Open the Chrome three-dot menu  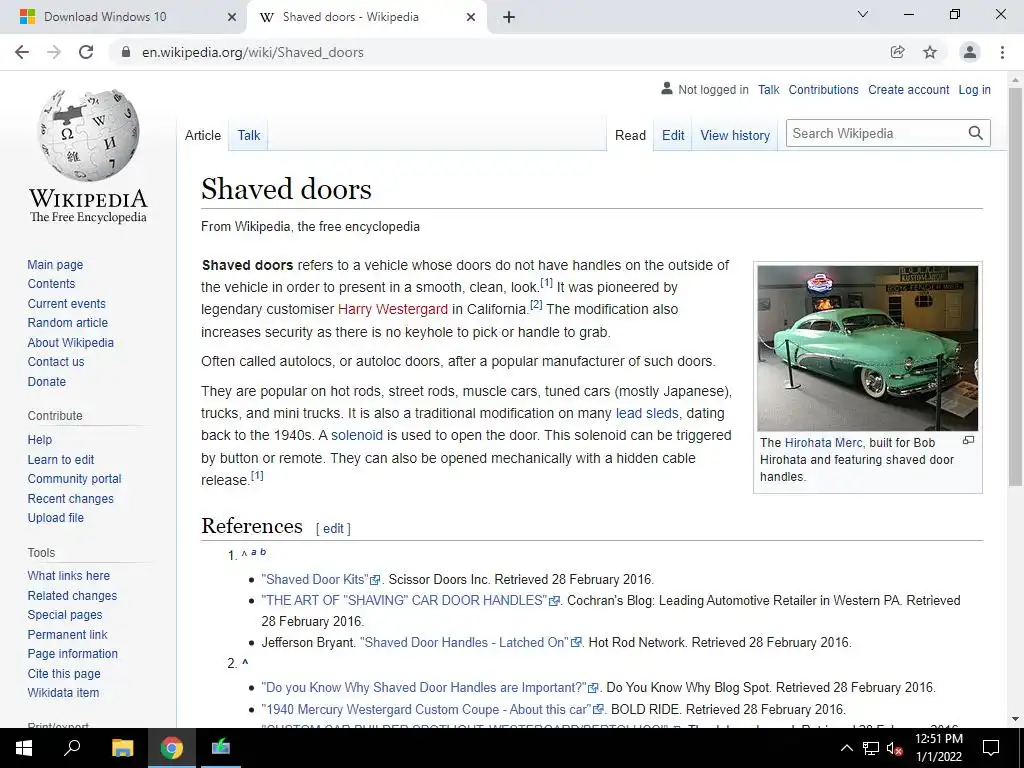tap(1002, 52)
